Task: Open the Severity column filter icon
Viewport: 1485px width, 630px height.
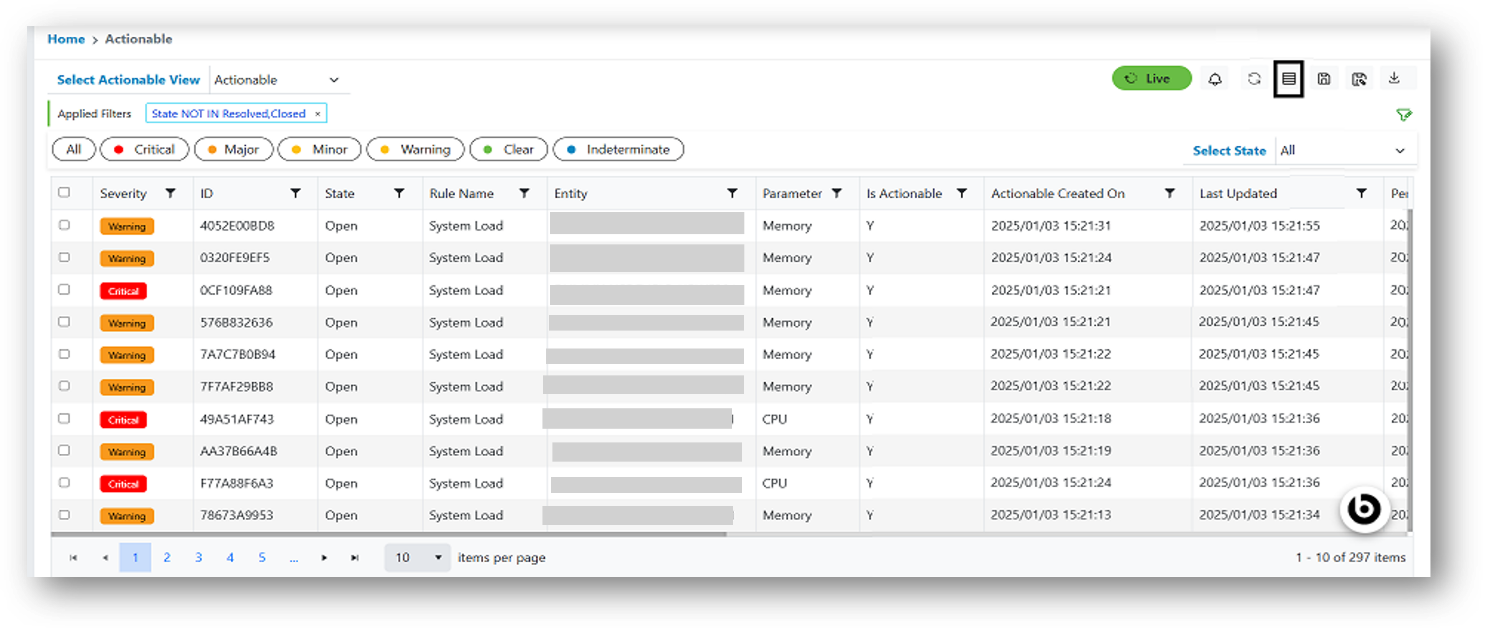Action: point(171,193)
